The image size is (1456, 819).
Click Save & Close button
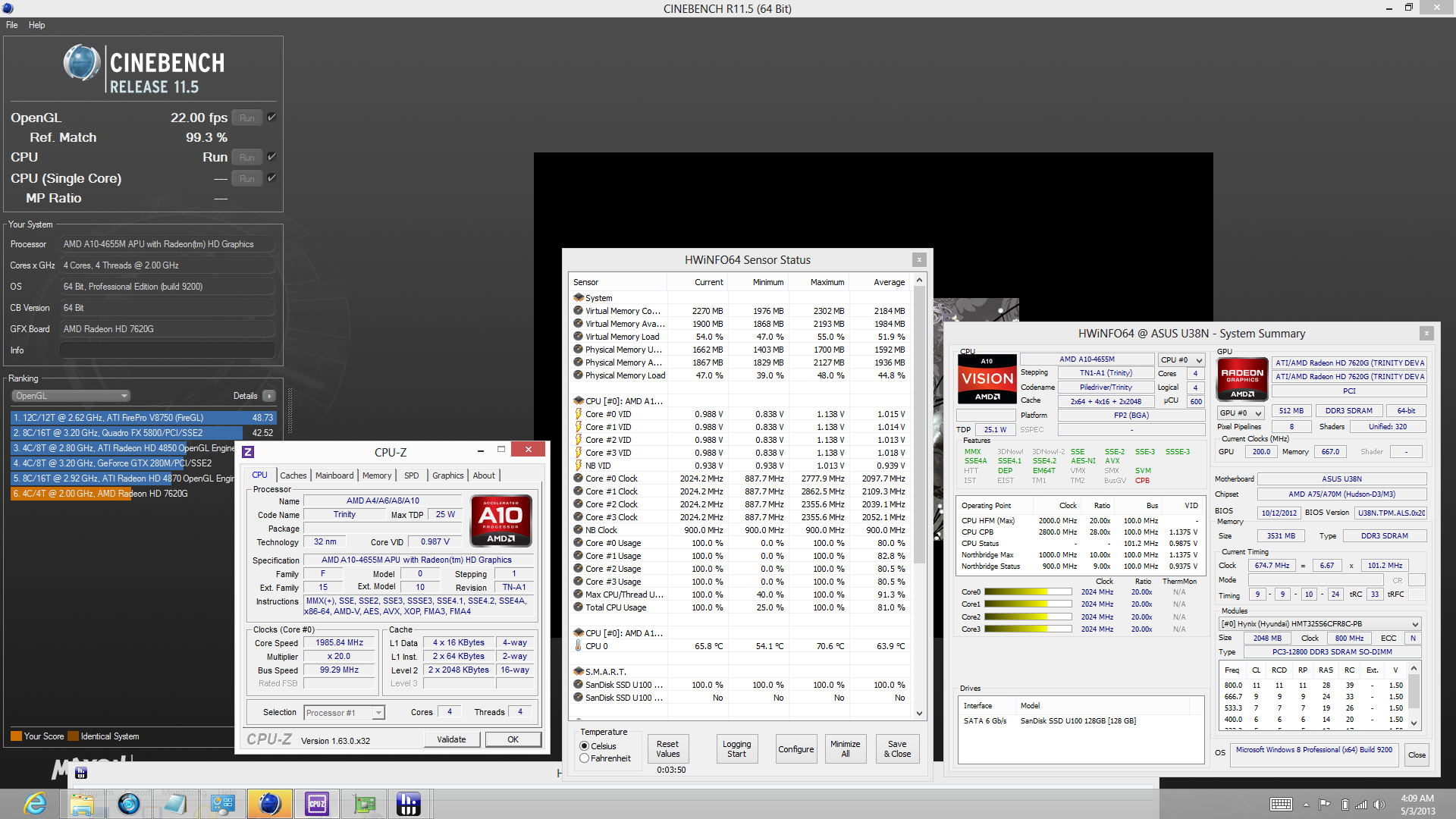pos(897,749)
